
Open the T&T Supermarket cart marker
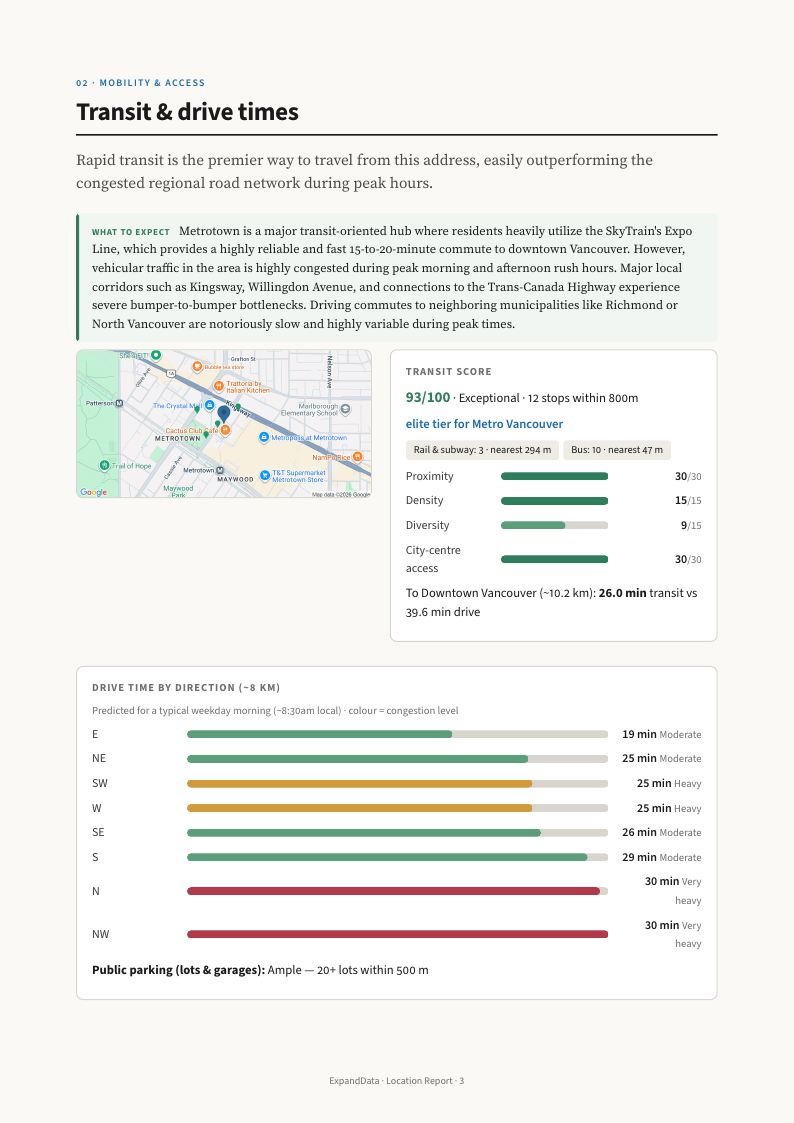[265, 475]
